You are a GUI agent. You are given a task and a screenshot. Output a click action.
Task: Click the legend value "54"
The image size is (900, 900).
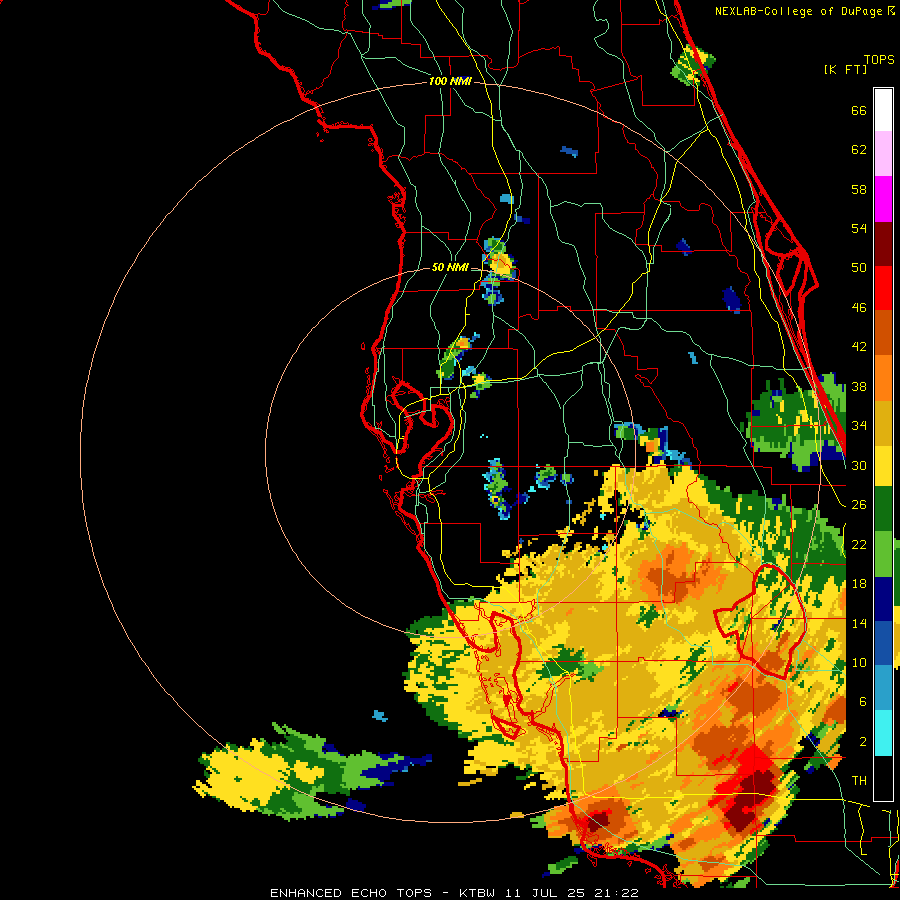point(859,228)
